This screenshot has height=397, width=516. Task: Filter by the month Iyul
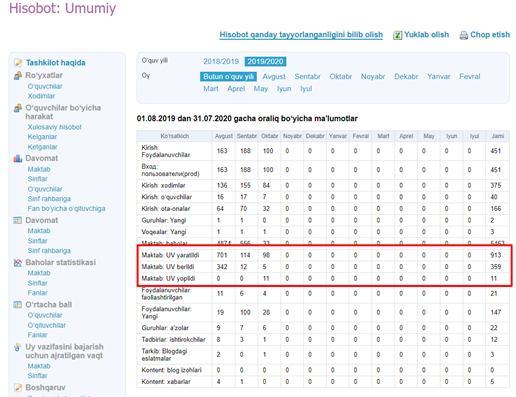tap(306, 89)
